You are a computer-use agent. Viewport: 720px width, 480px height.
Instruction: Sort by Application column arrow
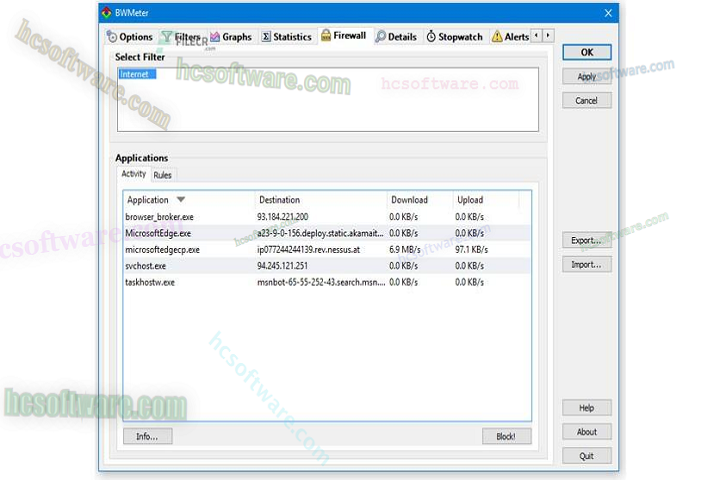tap(181, 199)
